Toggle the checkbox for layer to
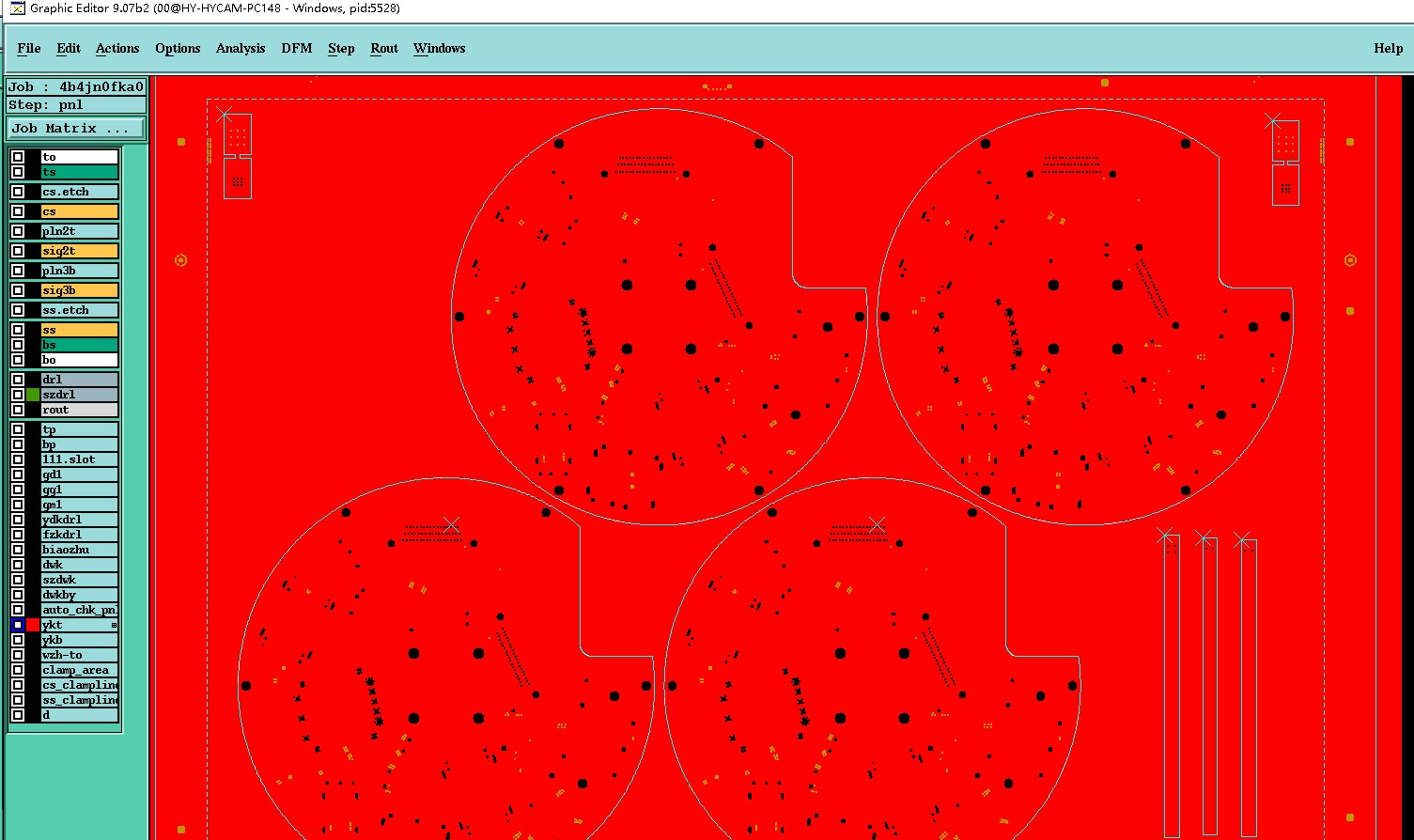This screenshot has width=1414, height=840. point(18,157)
